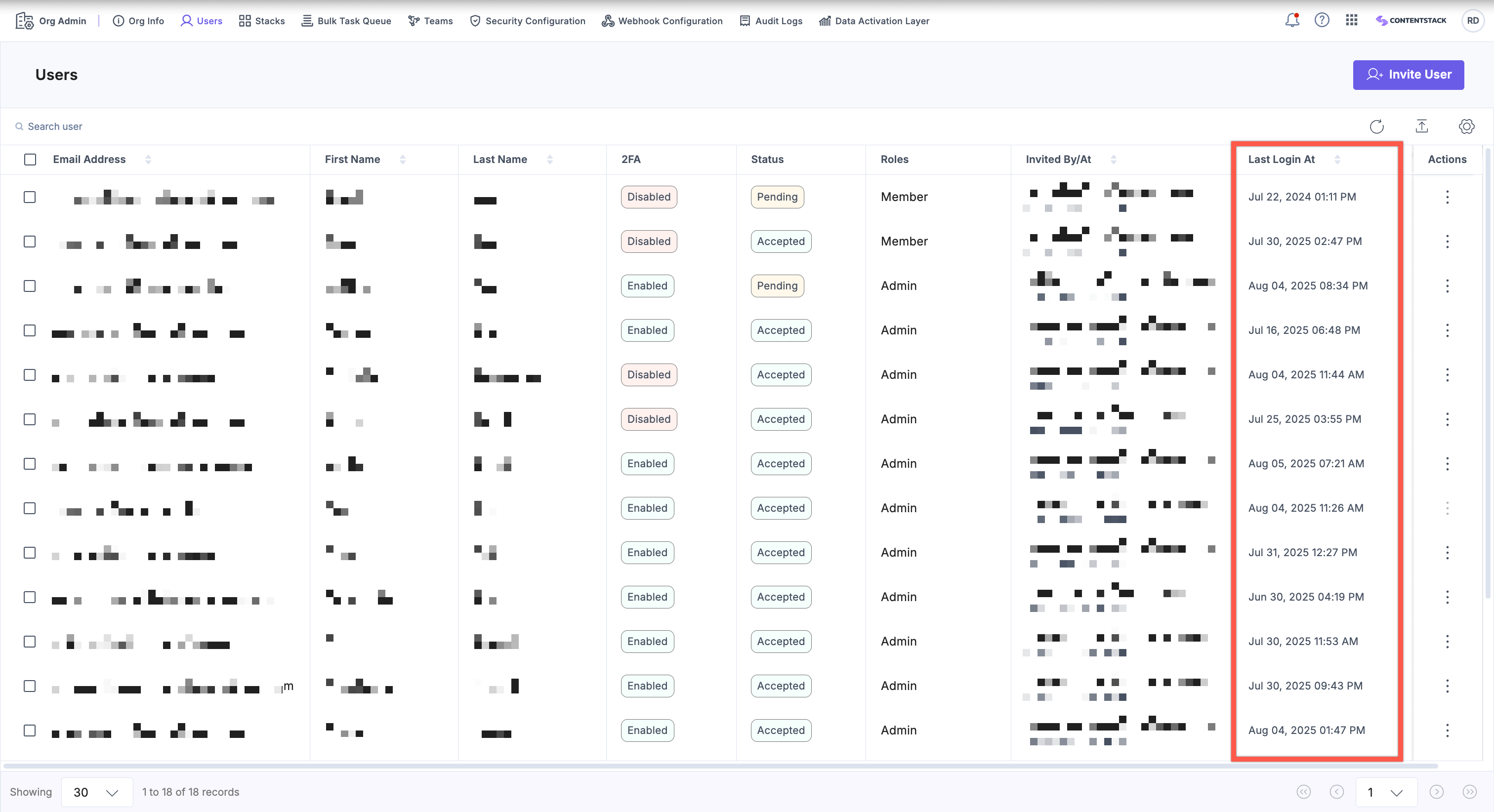The image size is (1494, 812).
Task: Click the Invite User button
Action: (1408, 75)
